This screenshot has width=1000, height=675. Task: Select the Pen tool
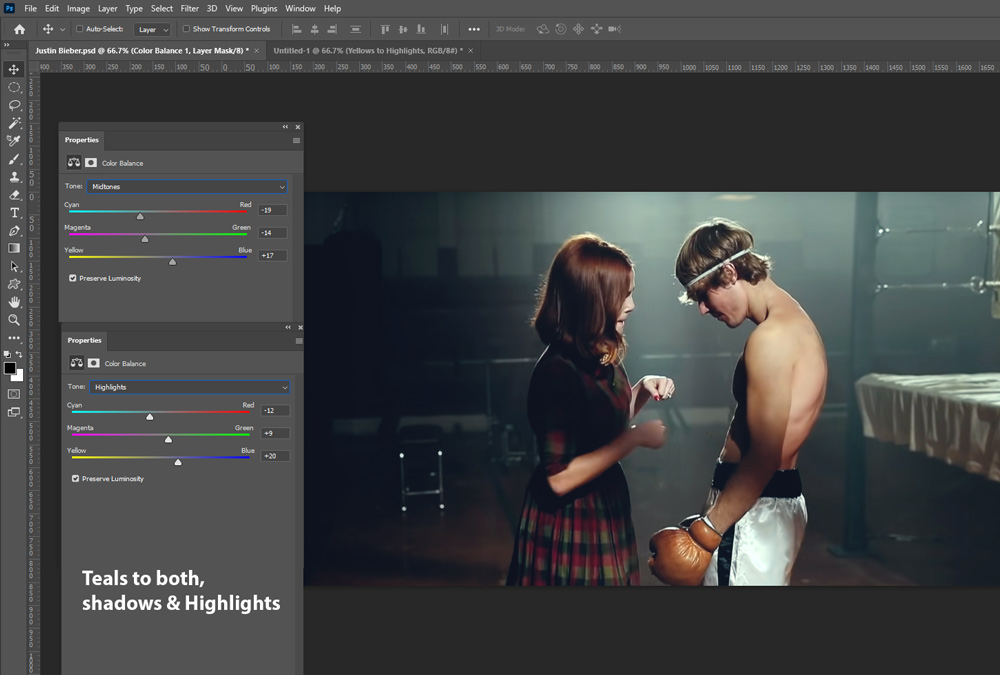(x=14, y=230)
